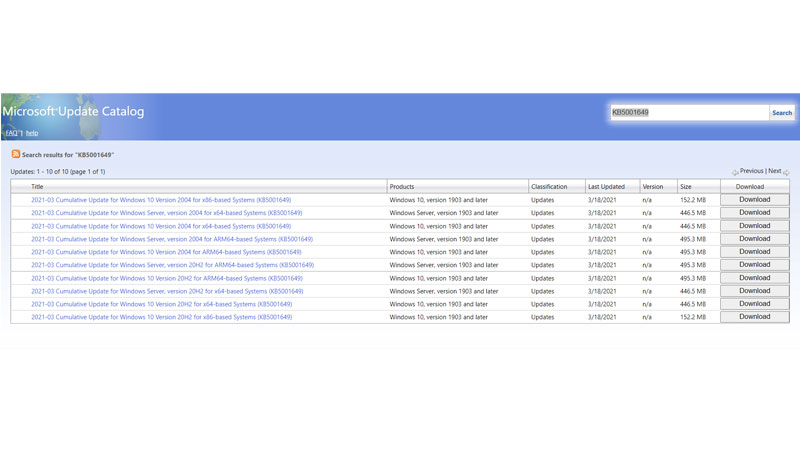Viewport: 800px width, 450px height.
Task: Open Windows Server version 2004 x64-based update link
Action: [x=167, y=213]
